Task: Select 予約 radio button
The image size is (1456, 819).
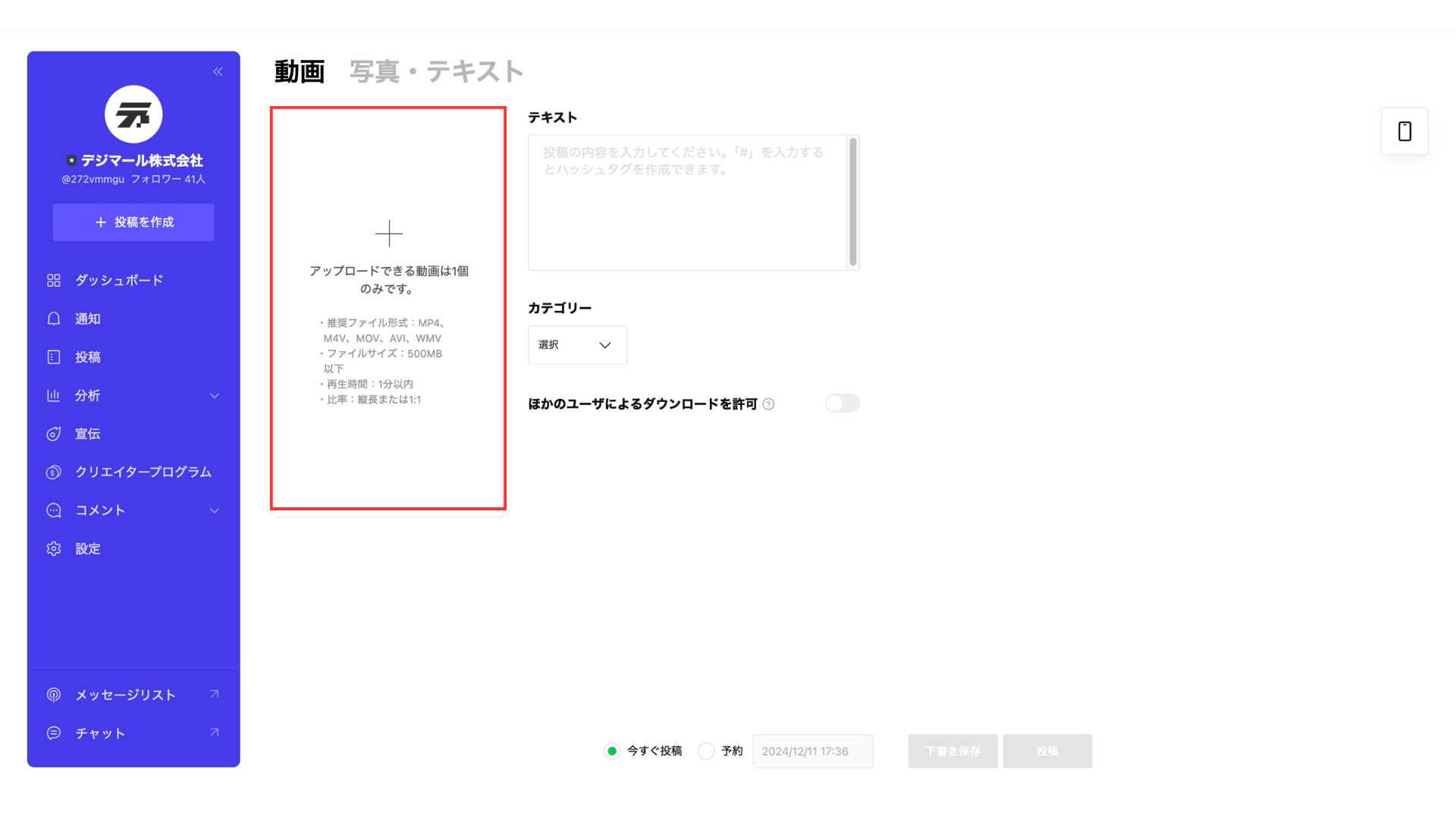Action: [706, 751]
